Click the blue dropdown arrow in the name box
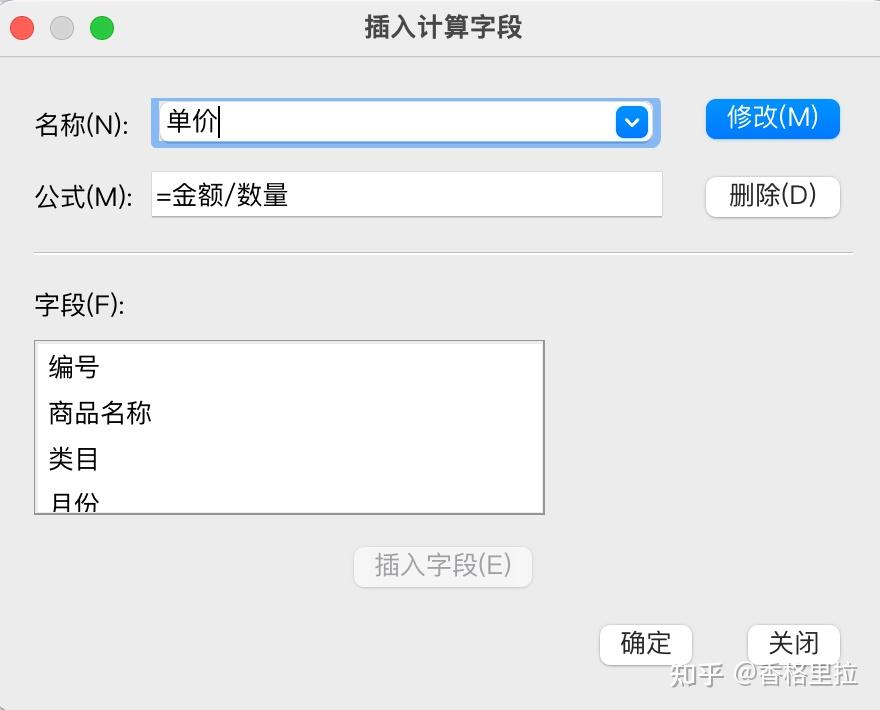Viewport: 880px width, 710px height. tap(632, 123)
